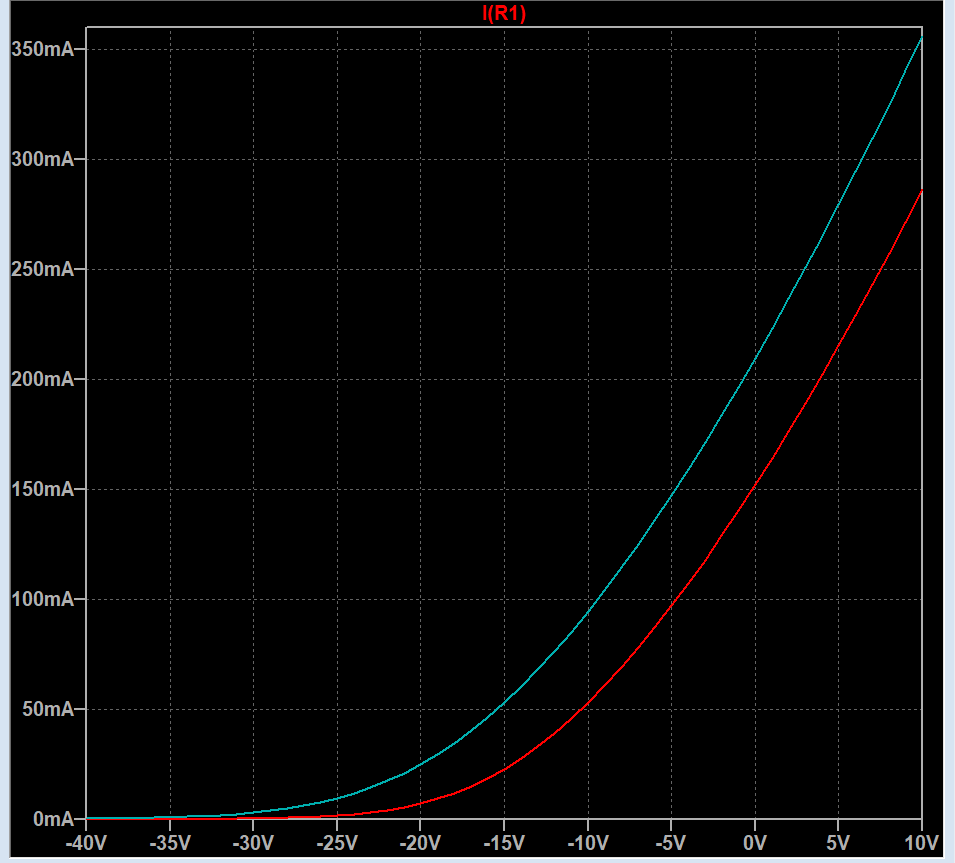955x863 pixels.
Task: Click the 10V horizontal axis label
Action: [921, 844]
